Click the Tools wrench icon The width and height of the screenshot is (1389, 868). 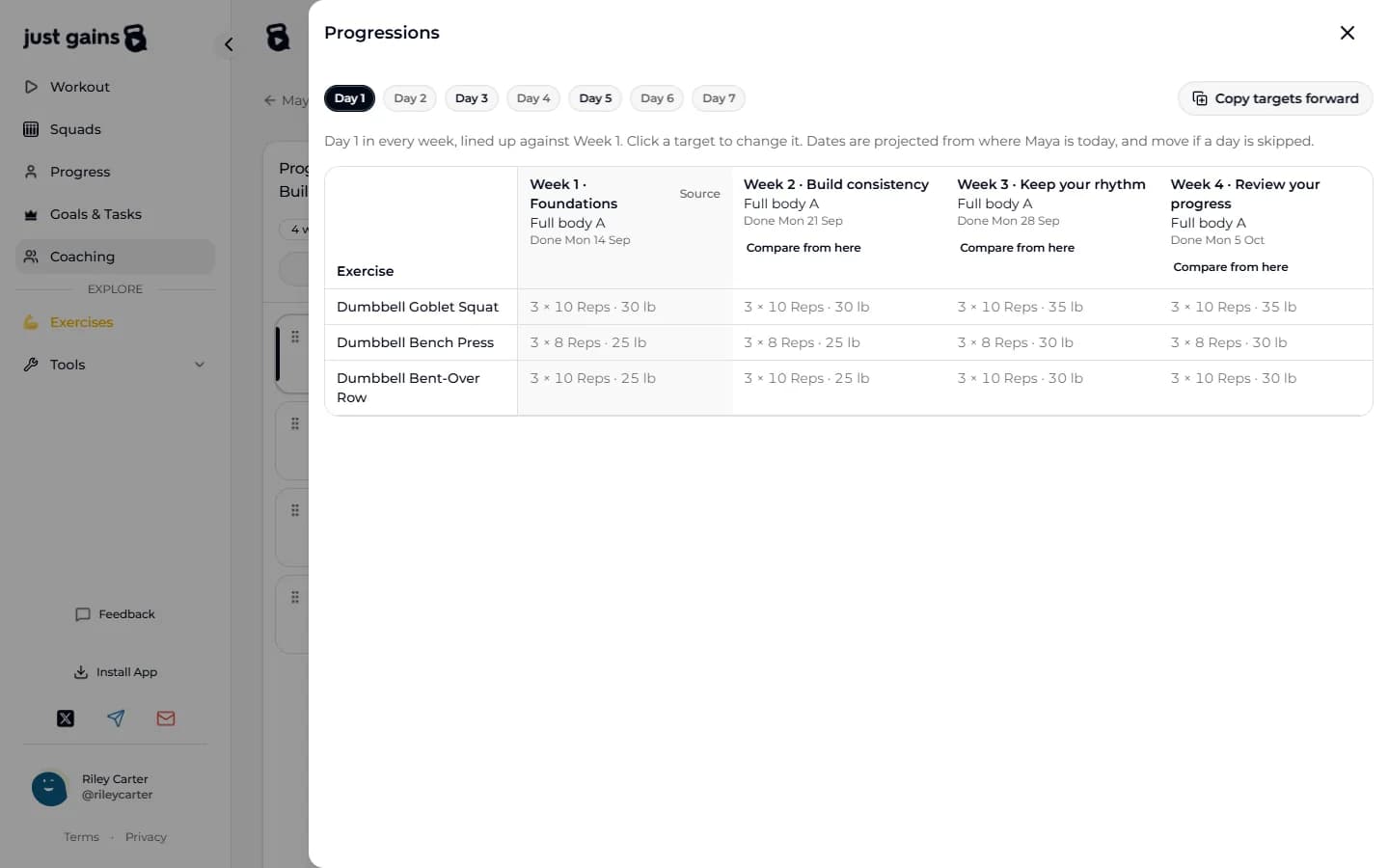[31, 365]
